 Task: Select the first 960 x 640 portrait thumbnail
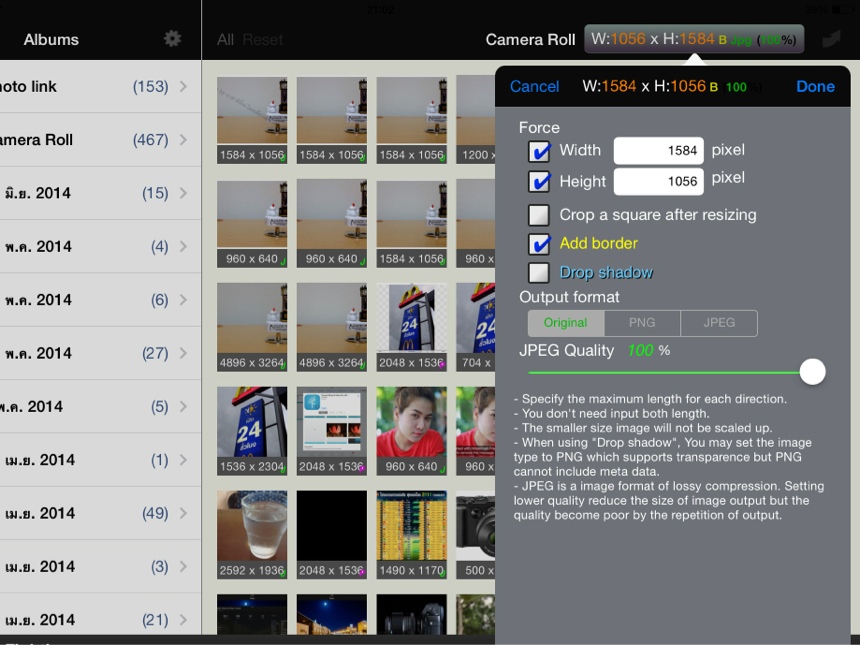[411, 431]
